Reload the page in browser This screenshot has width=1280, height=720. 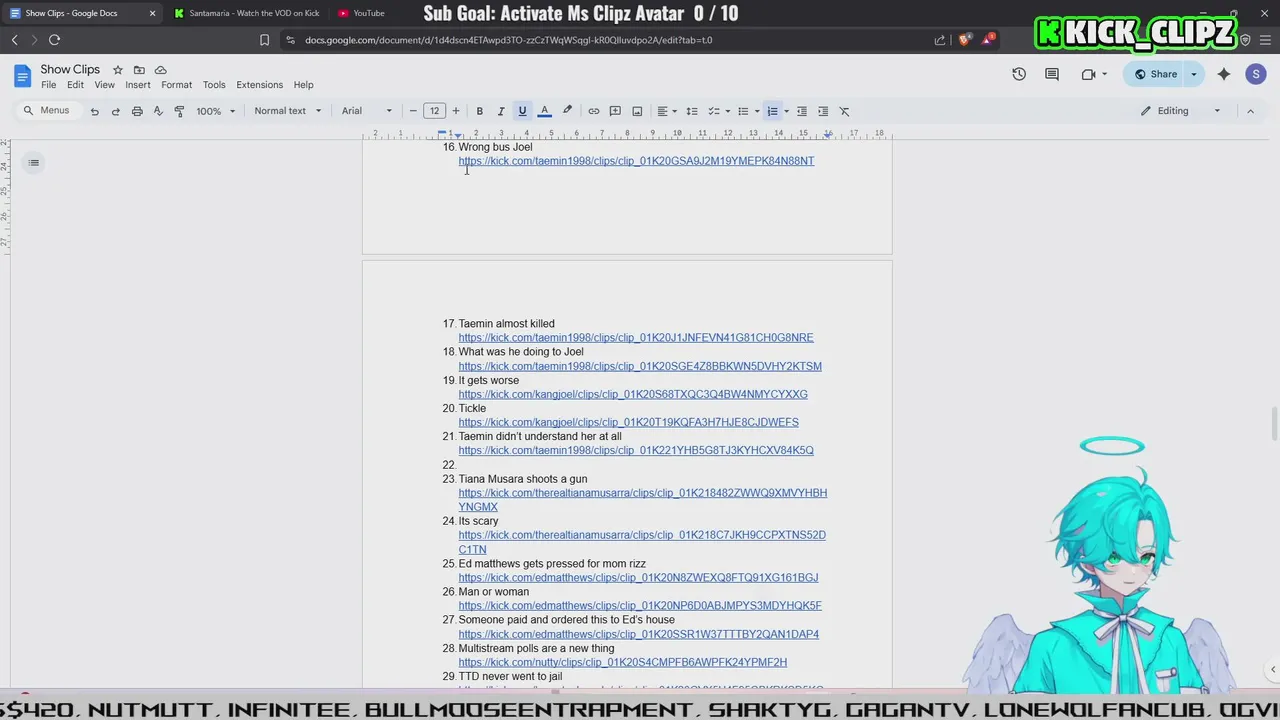54,40
